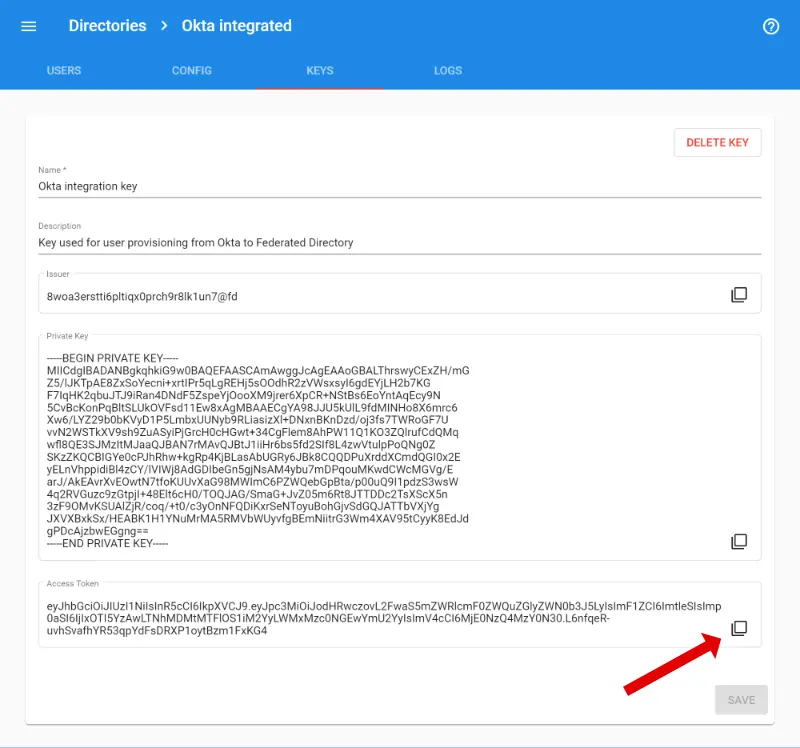Click the DELETE KEY button

click(717, 142)
